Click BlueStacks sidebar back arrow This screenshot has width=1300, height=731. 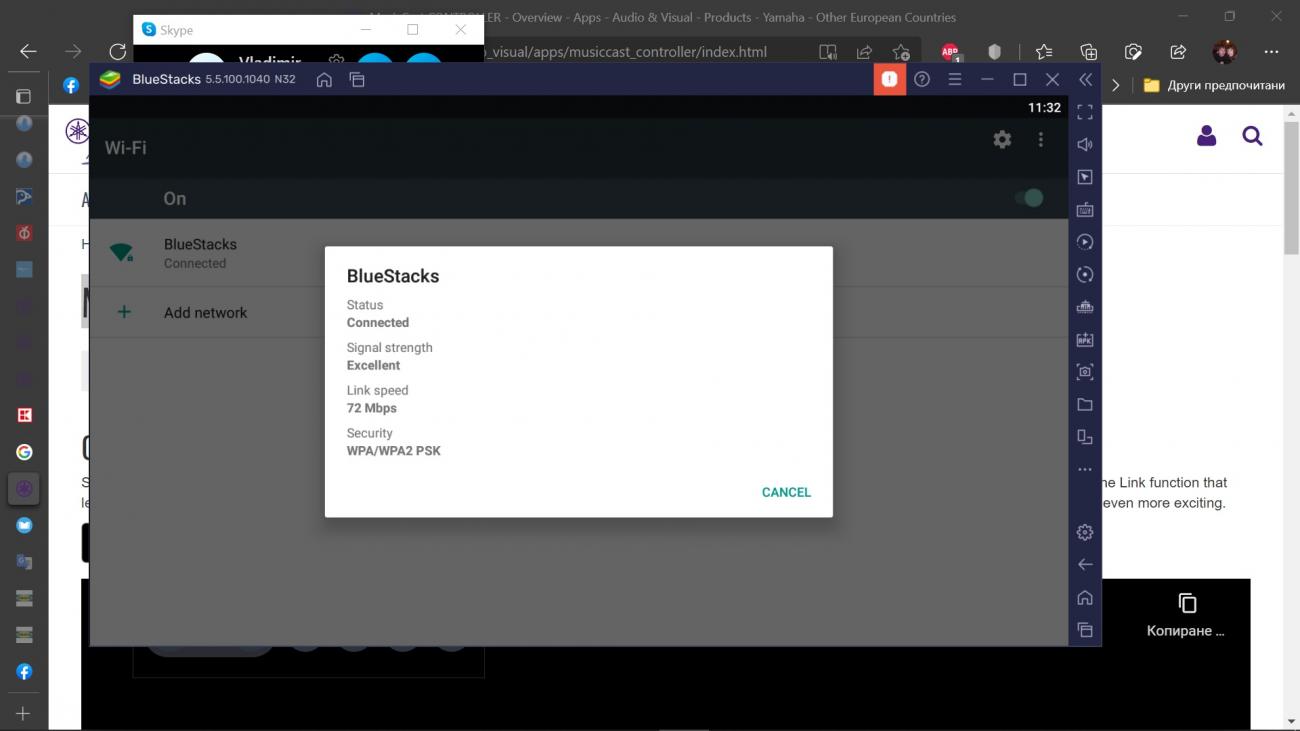pyautogui.click(x=1085, y=565)
